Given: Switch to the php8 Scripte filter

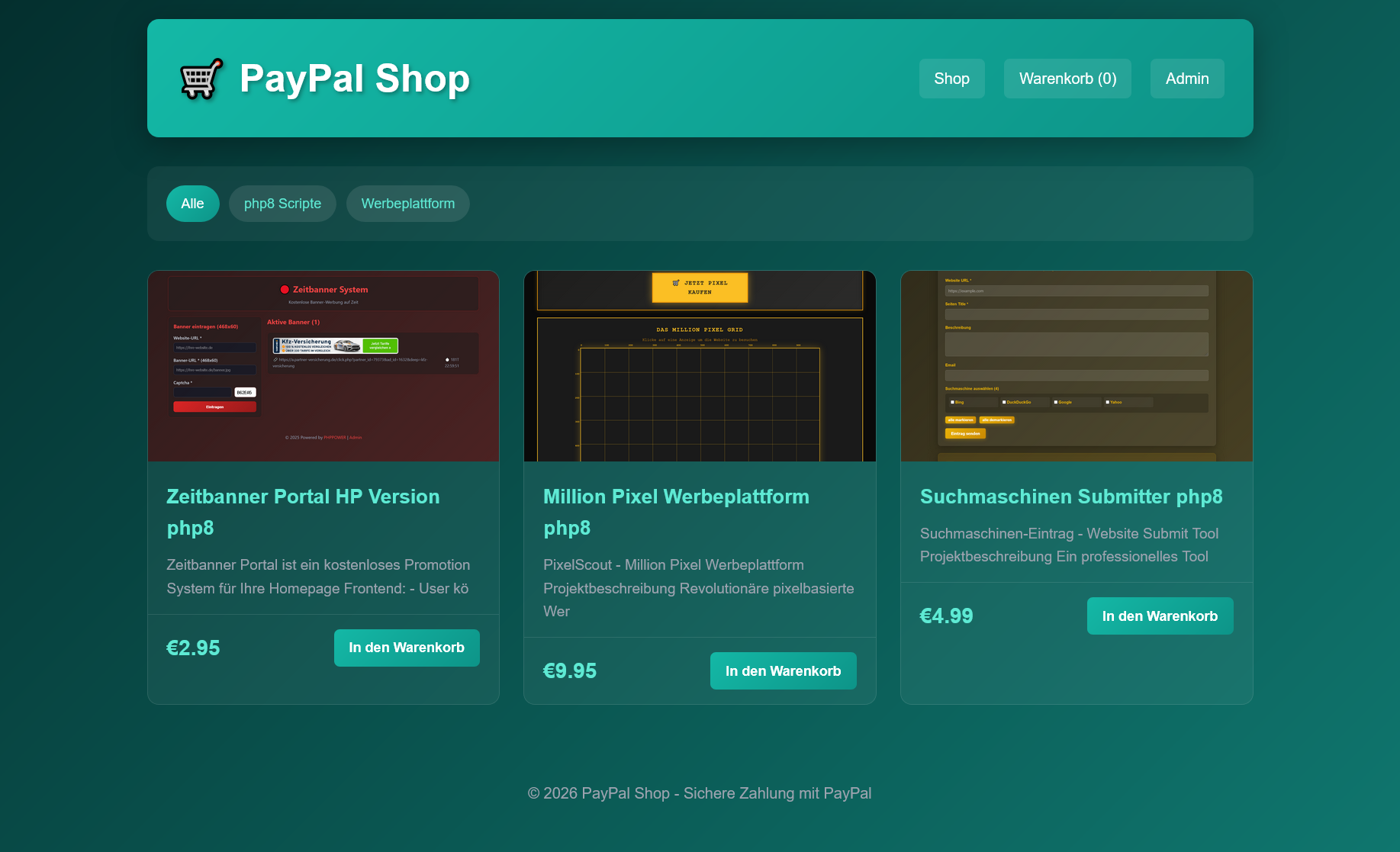Looking at the screenshot, I should tap(282, 204).
